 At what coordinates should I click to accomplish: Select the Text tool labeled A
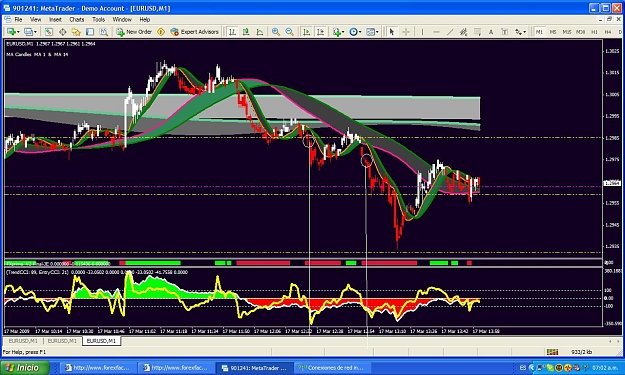click(491, 32)
